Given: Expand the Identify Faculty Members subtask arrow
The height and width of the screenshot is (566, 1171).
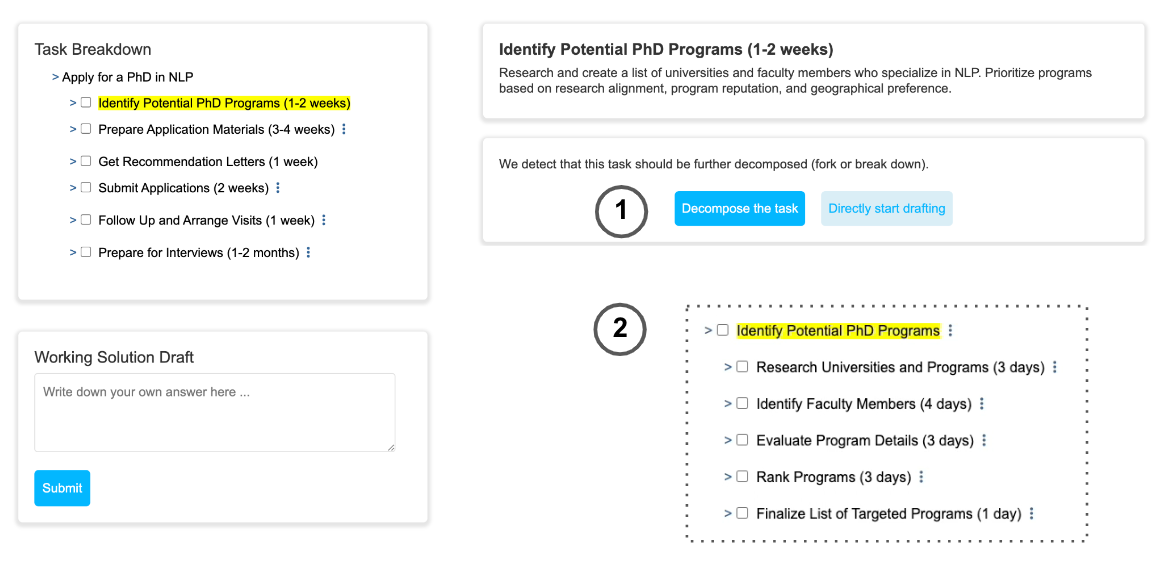Looking at the screenshot, I should pyautogui.click(x=727, y=404).
